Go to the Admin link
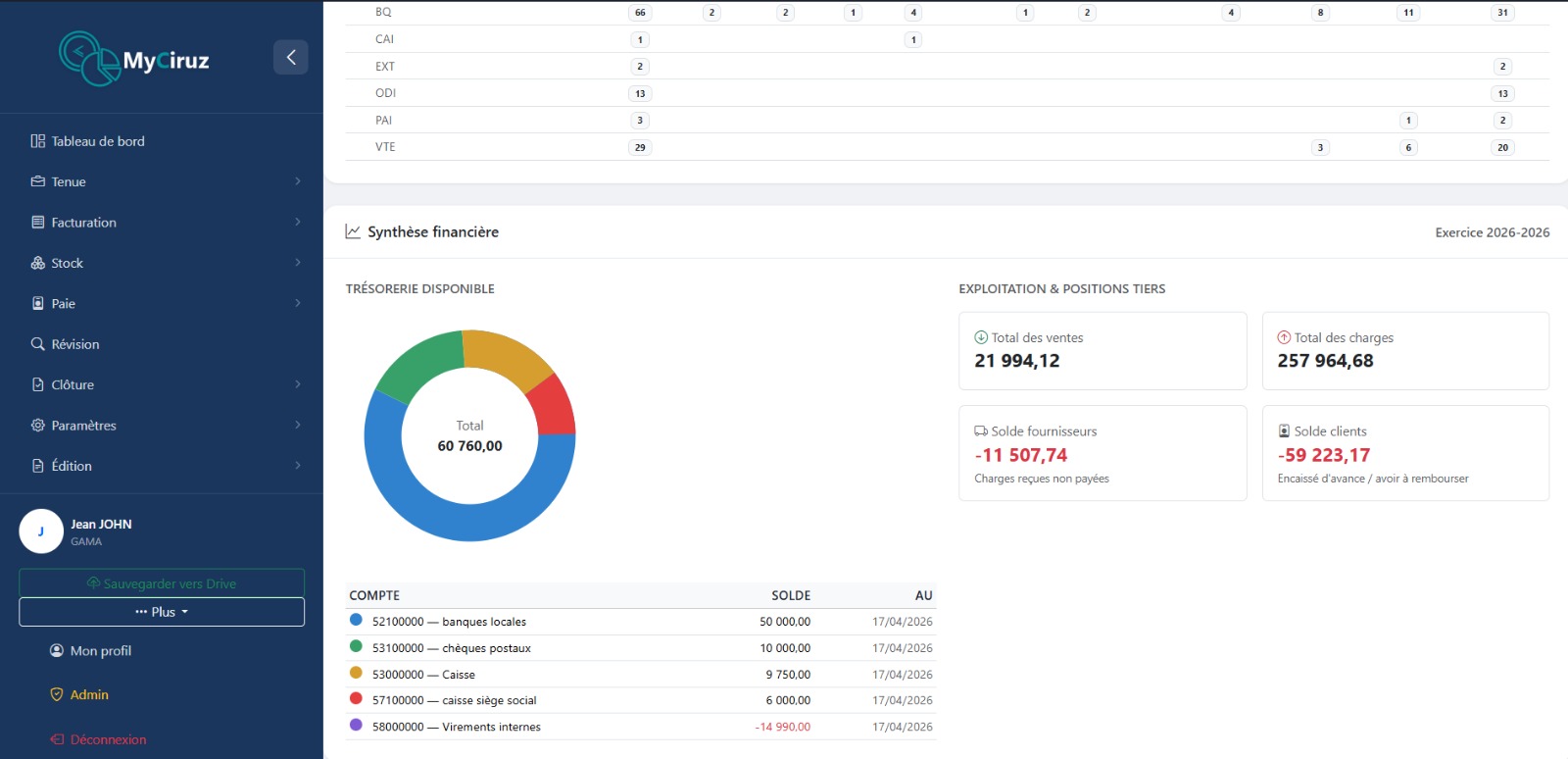This screenshot has height=759, width=1568. coord(79,694)
